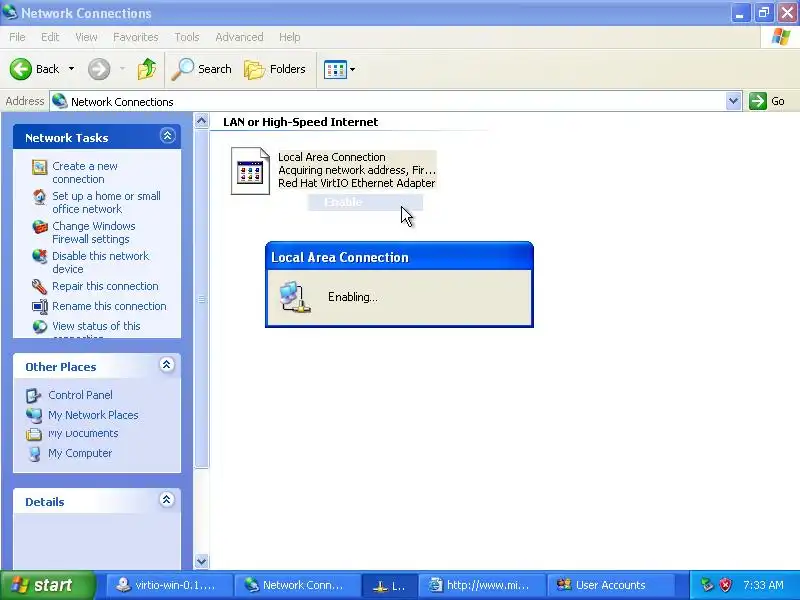Click the Rename connection icon
This screenshot has width=800, height=600.
pyautogui.click(x=39, y=307)
